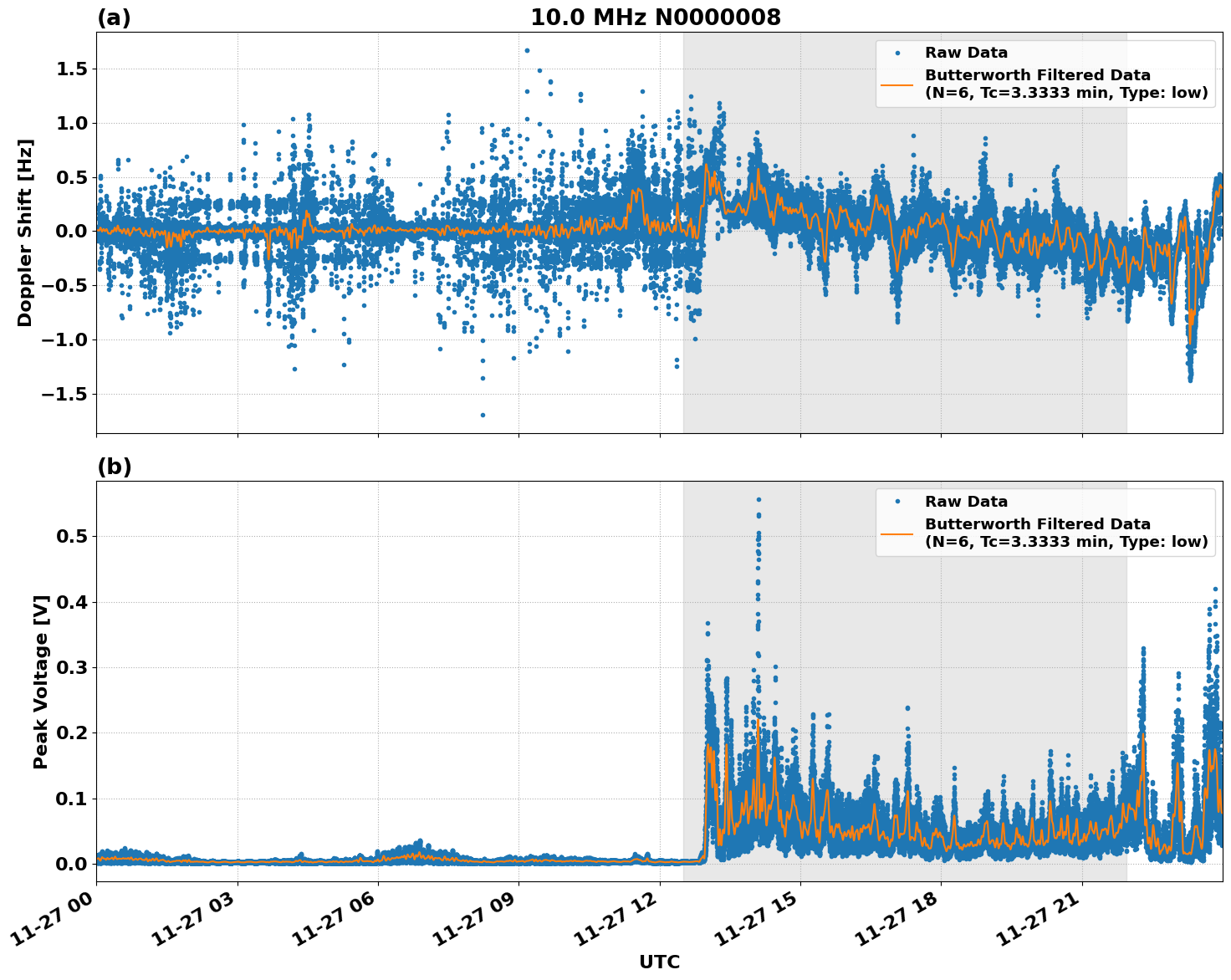The image size is (1231, 980).
Task: Click the '0.5' tick on the Doppler Shift axis
Action: pyautogui.click(x=72, y=177)
